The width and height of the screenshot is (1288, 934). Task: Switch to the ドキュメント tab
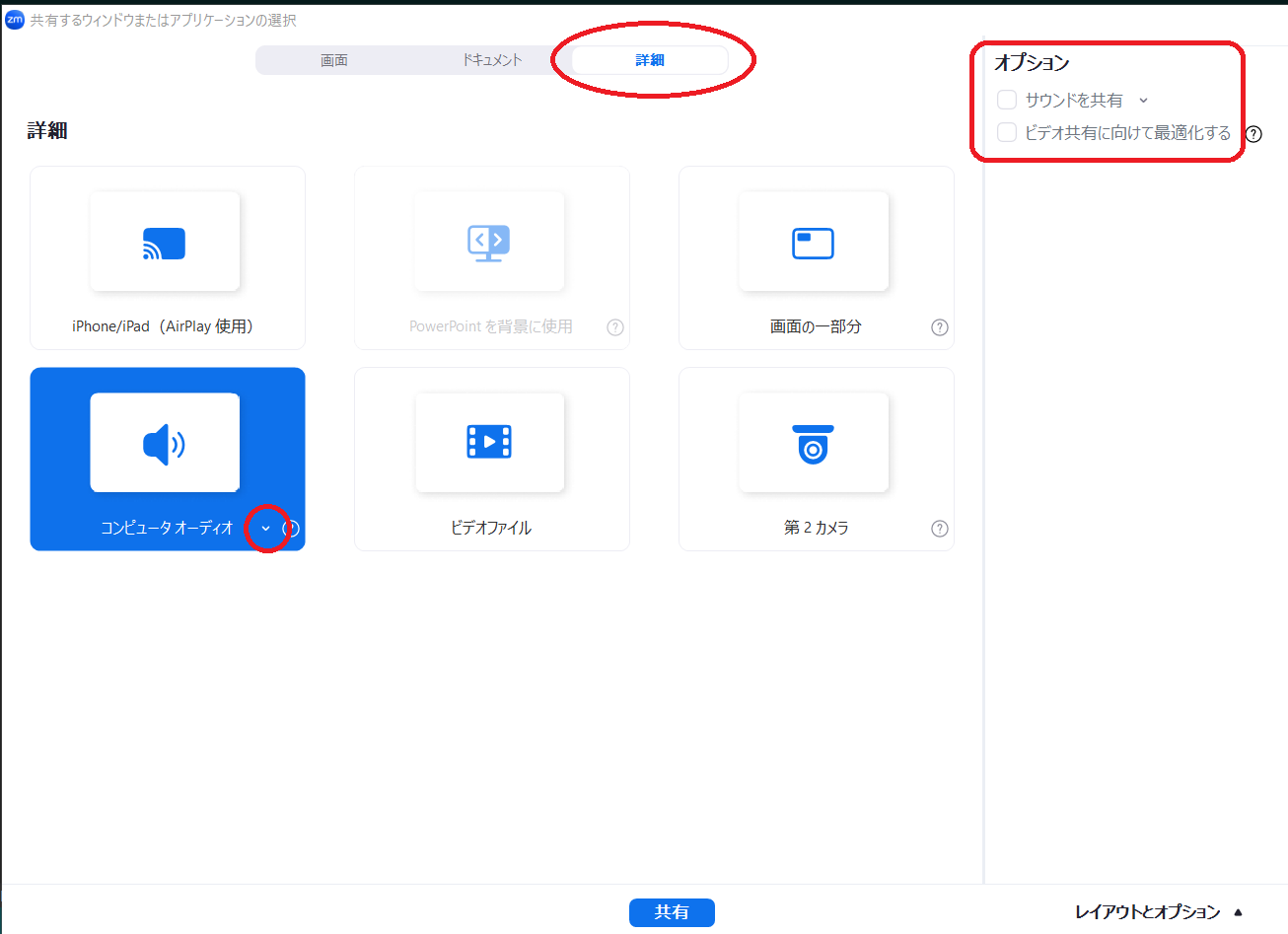click(492, 60)
